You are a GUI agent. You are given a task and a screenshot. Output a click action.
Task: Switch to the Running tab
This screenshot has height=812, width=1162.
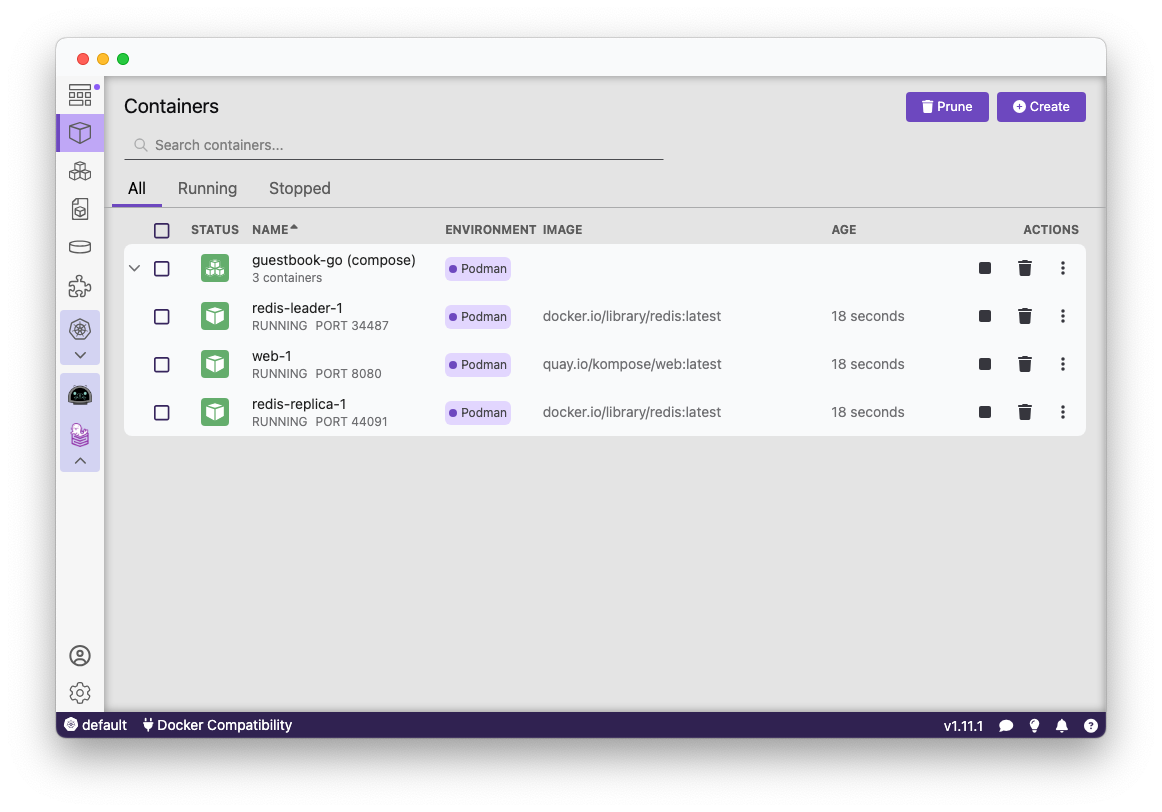click(x=207, y=188)
